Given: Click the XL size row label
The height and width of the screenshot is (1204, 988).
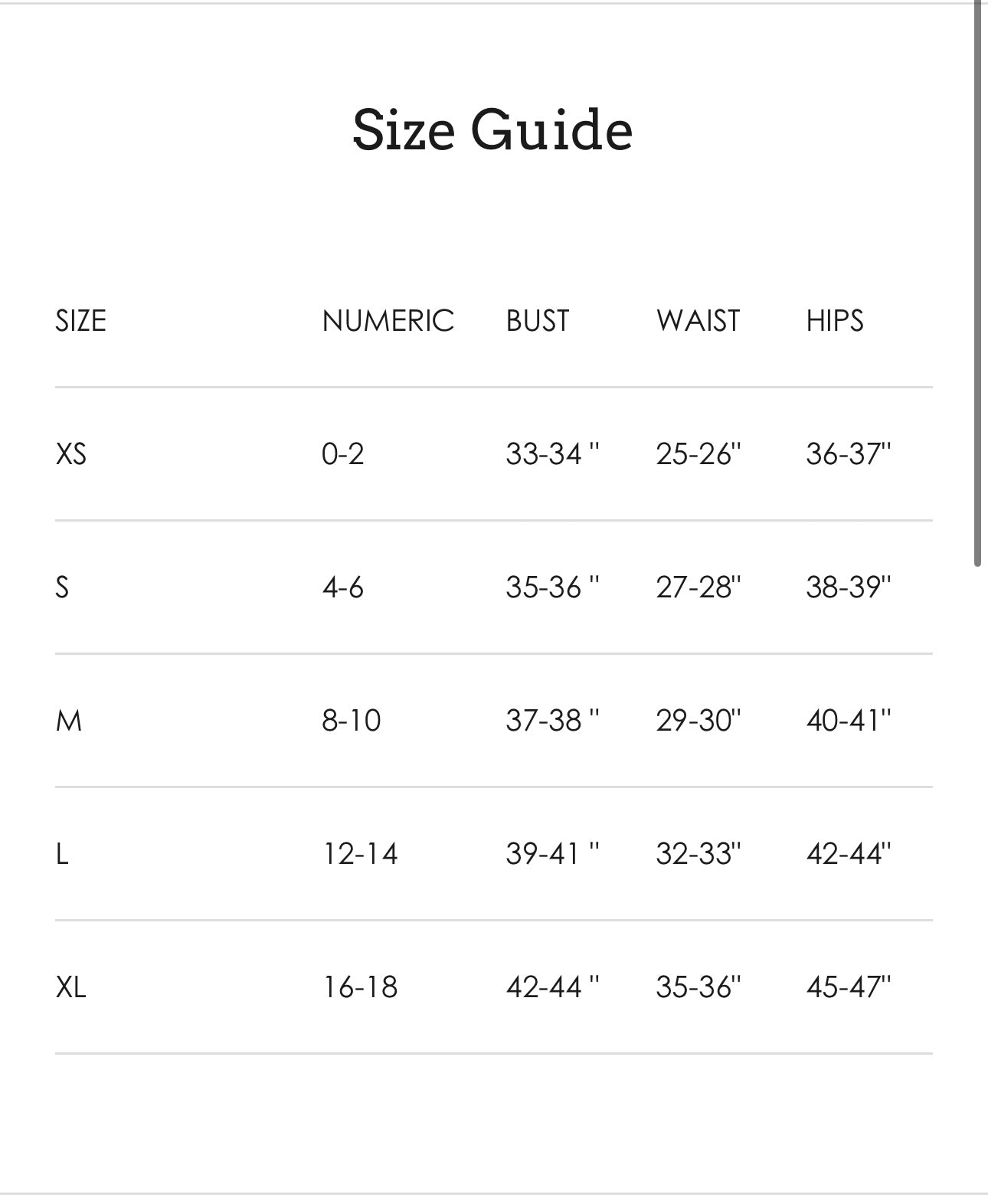Looking at the screenshot, I should (70, 986).
